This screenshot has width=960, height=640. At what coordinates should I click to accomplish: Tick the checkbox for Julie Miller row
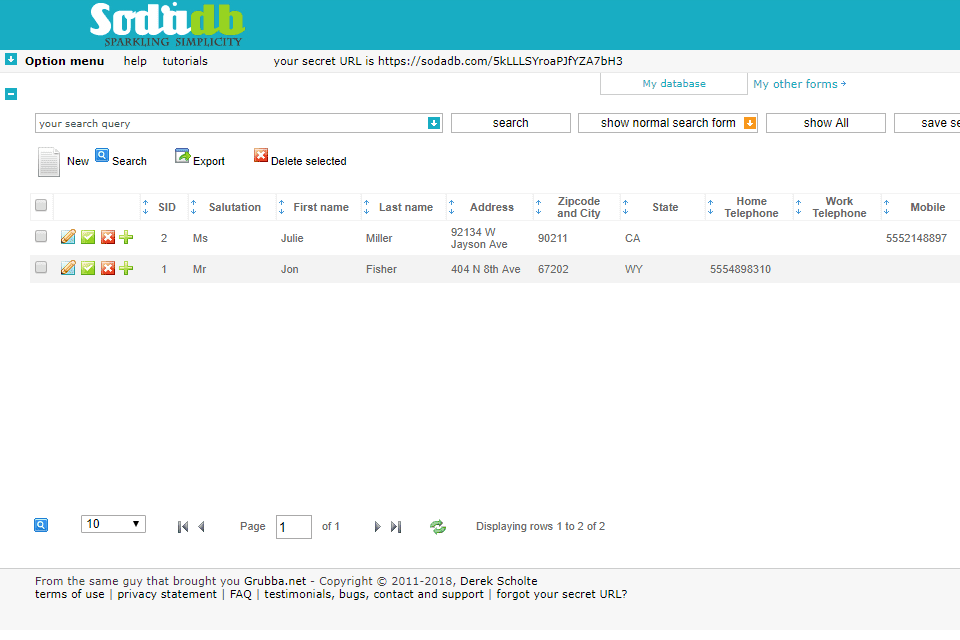41,237
